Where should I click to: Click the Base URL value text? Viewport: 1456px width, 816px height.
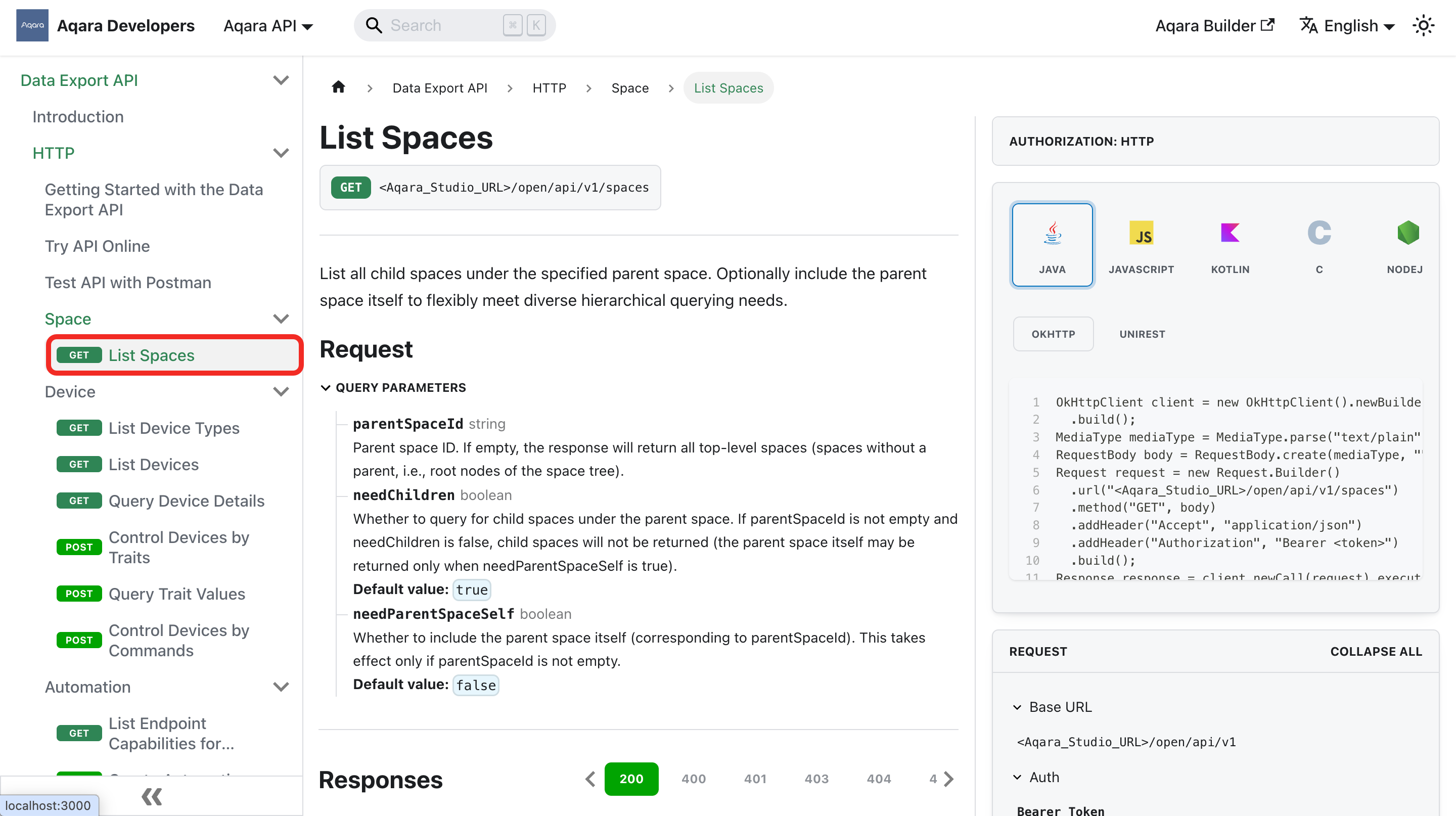[1126, 742]
